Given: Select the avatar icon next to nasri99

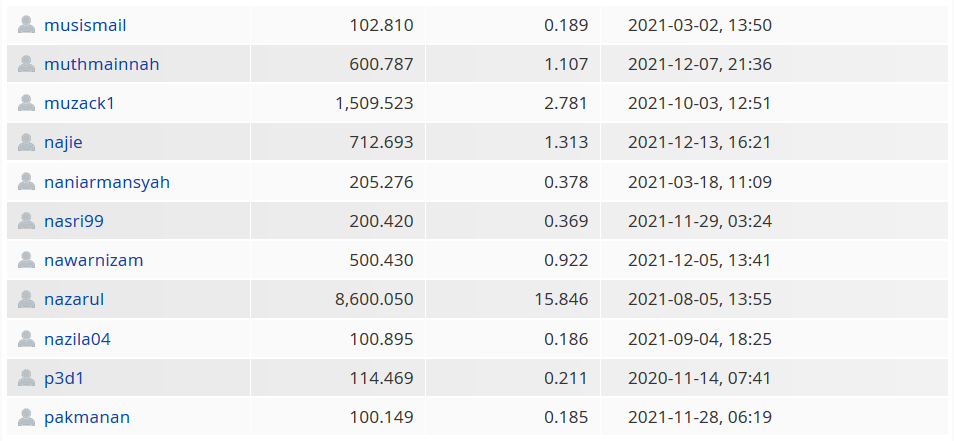Looking at the screenshot, I should (x=26, y=221).
